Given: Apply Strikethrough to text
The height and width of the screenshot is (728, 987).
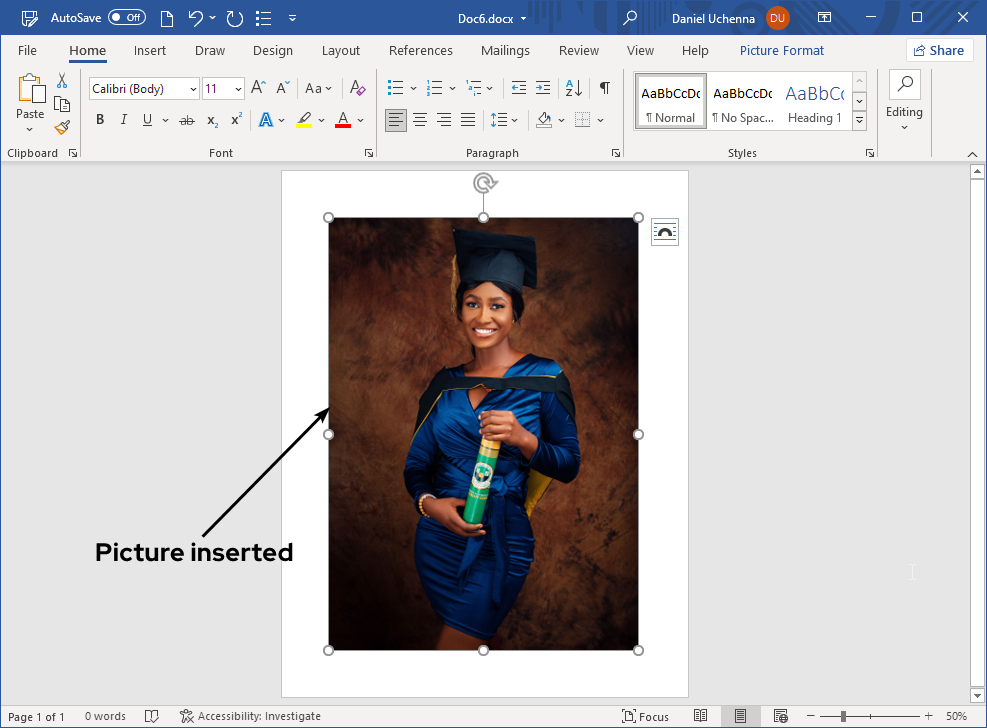Looking at the screenshot, I should (186, 119).
